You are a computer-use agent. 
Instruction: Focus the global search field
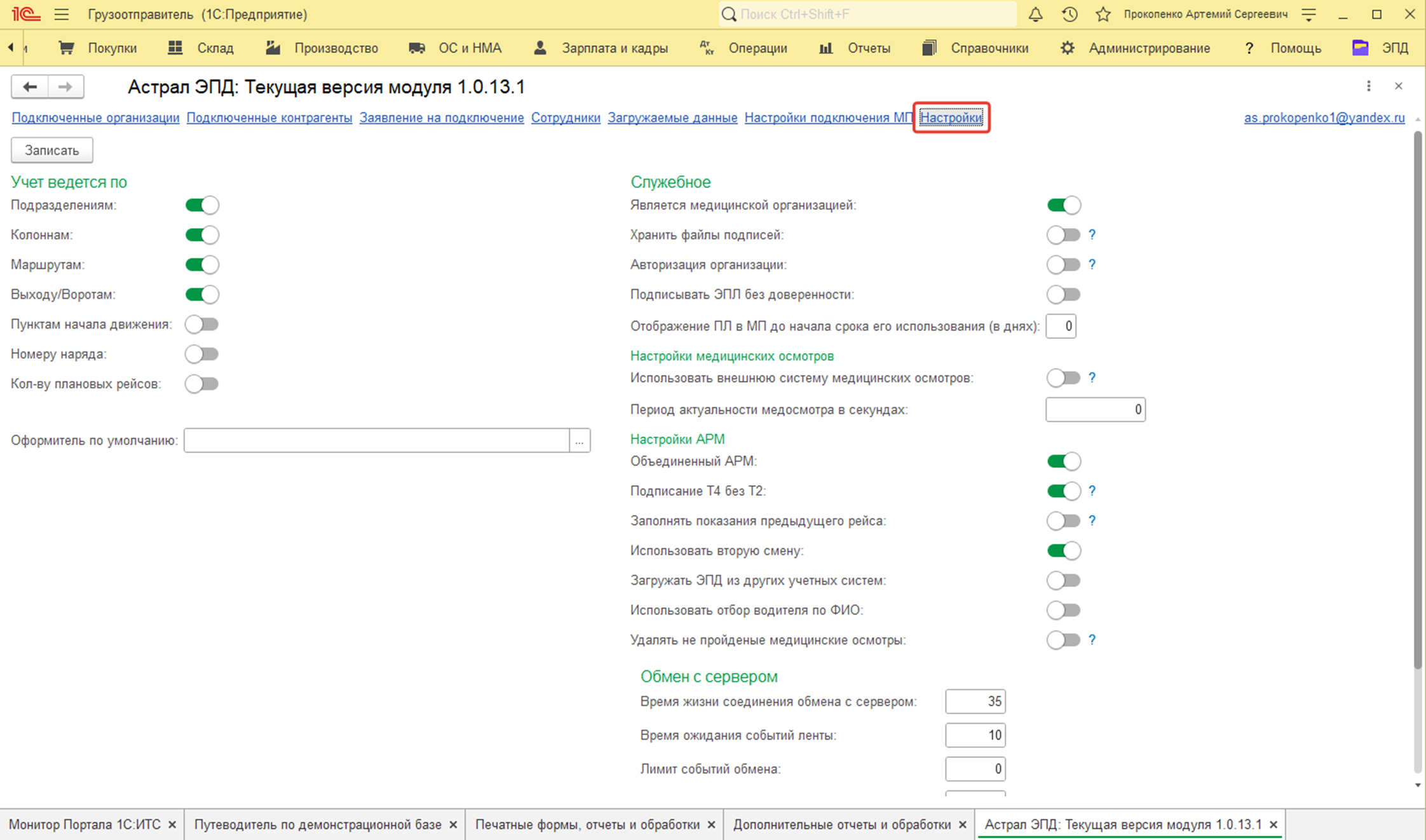pyautogui.click(x=867, y=14)
